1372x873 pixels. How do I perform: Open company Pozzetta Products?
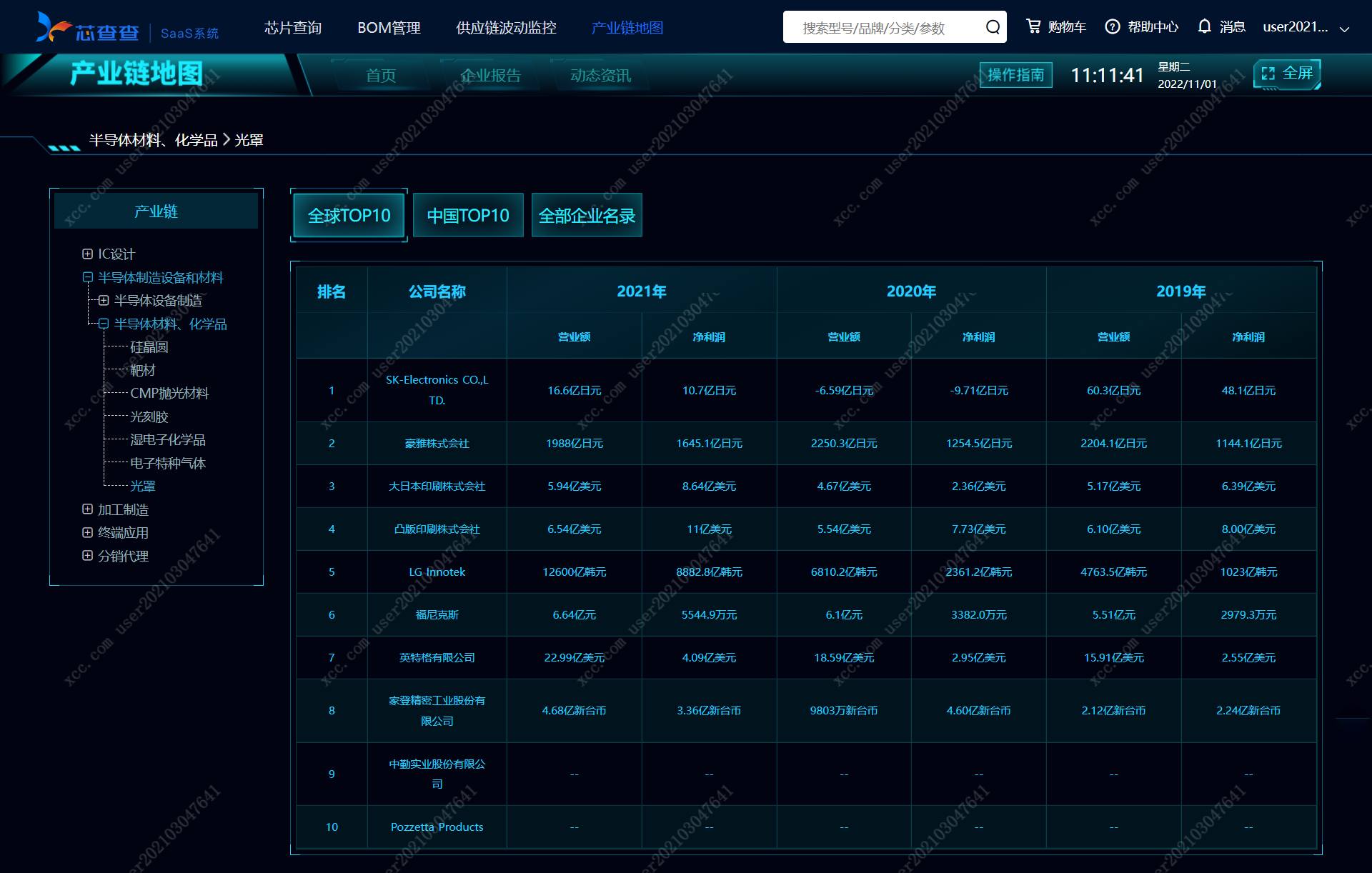click(437, 827)
